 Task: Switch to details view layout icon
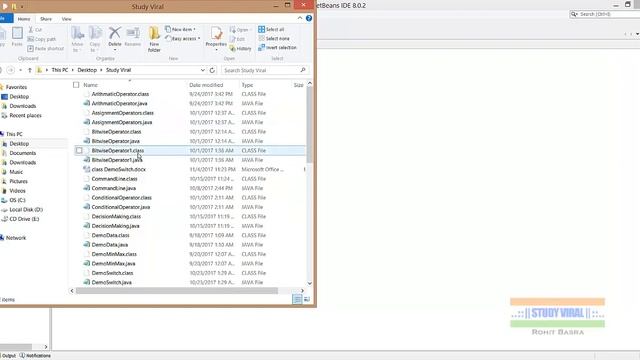point(297,300)
